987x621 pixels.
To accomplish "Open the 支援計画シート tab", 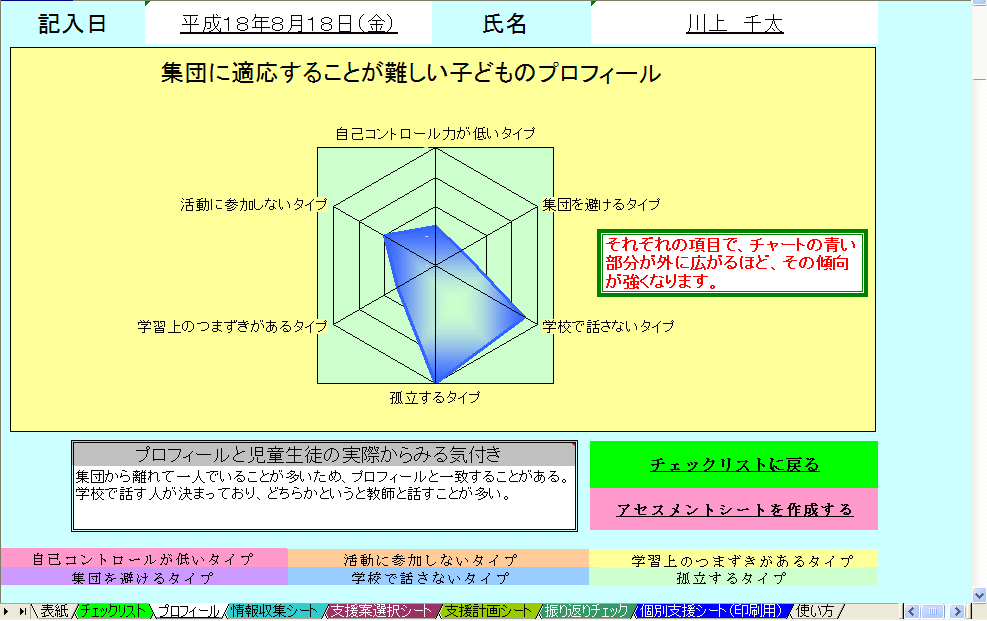I will click(488, 611).
